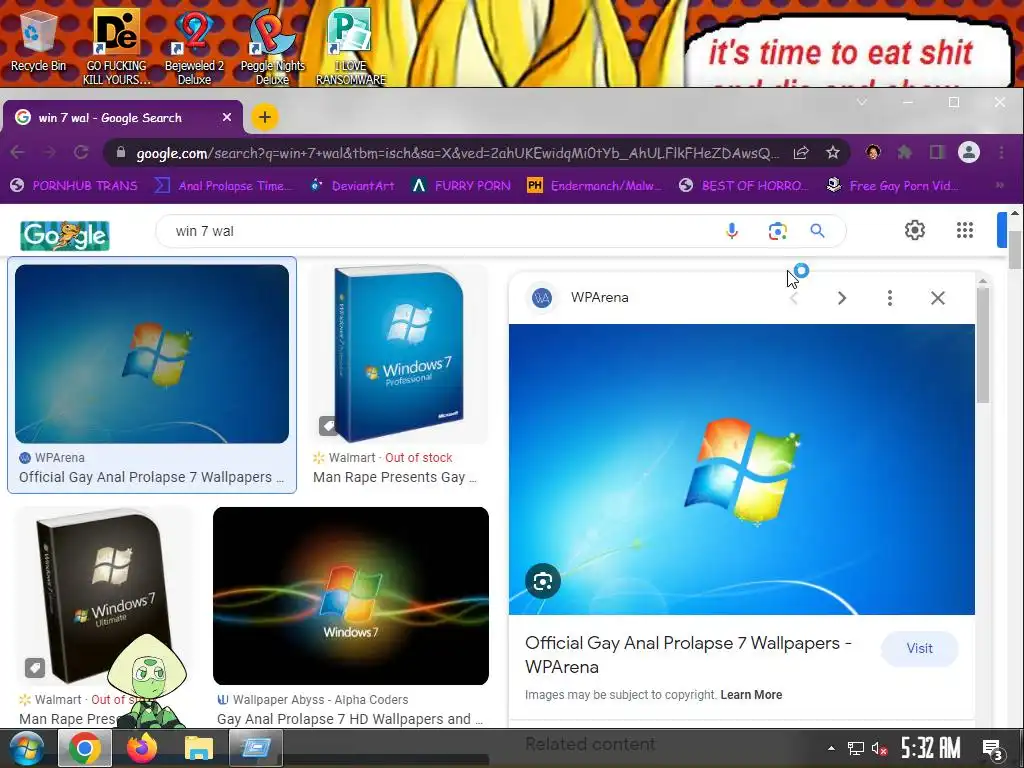
Task: Open the Extensions puzzle-piece menu
Action: [x=904, y=152]
